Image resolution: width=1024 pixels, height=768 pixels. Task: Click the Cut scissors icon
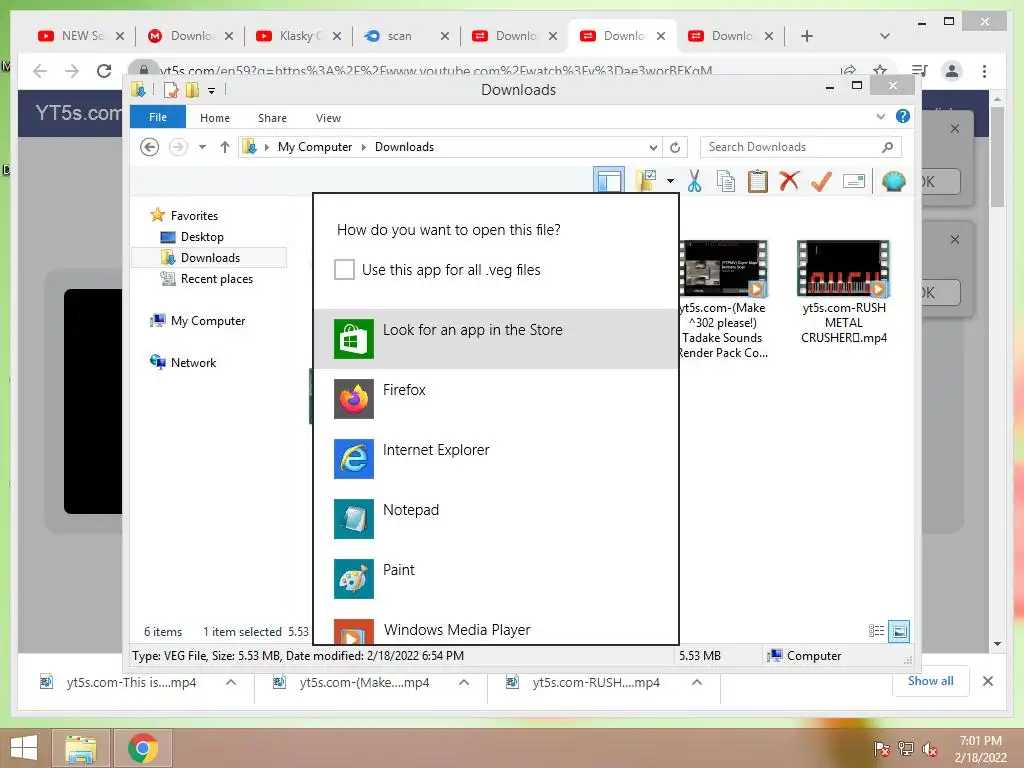click(694, 181)
